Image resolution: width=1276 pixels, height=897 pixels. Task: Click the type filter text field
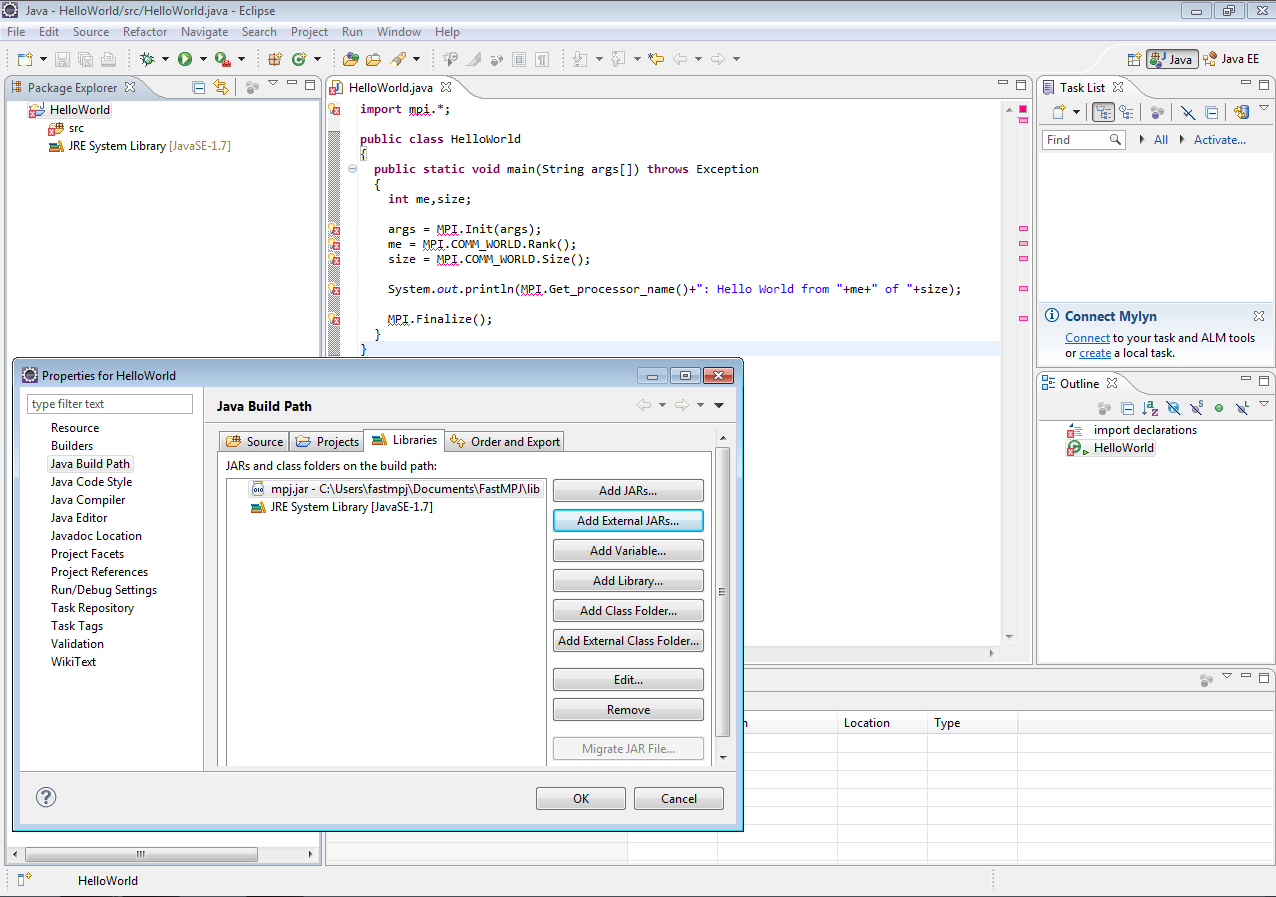[x=110, y=404]
